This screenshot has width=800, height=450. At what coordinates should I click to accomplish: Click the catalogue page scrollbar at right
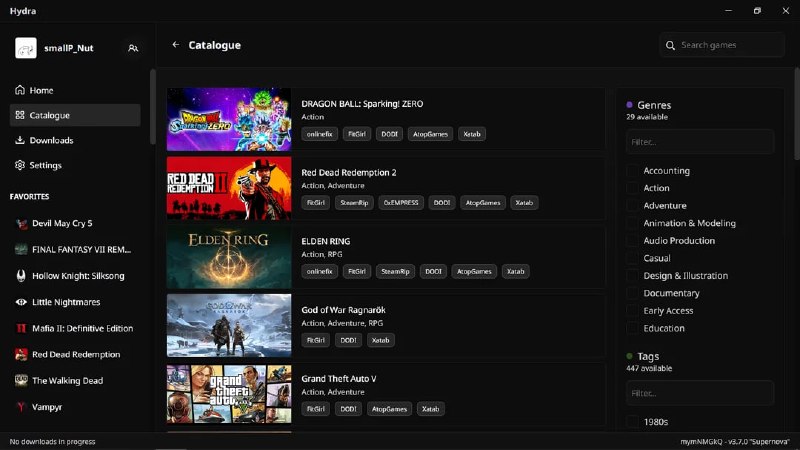797,114
